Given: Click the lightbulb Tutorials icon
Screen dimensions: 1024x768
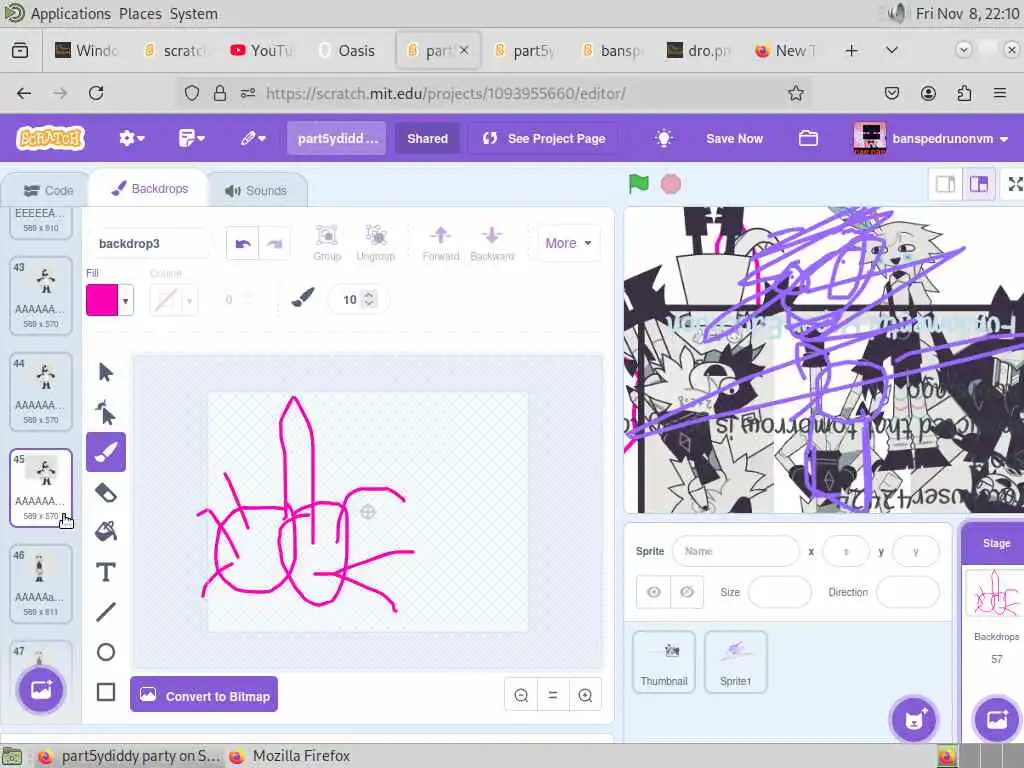Looking at the screenshot, I should tap(664, 138).
